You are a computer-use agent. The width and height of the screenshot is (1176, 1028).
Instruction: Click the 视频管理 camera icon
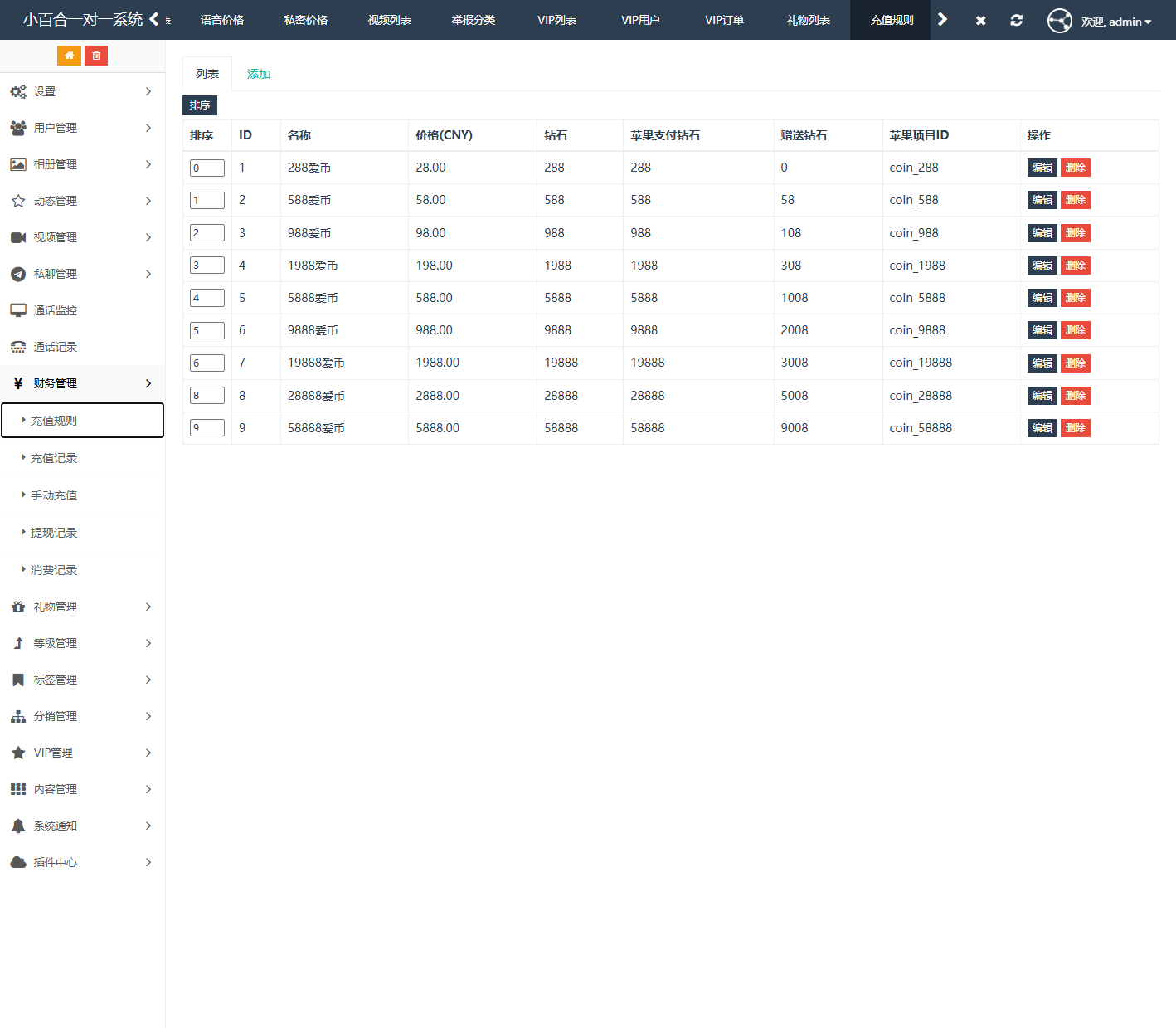point(18,237)
